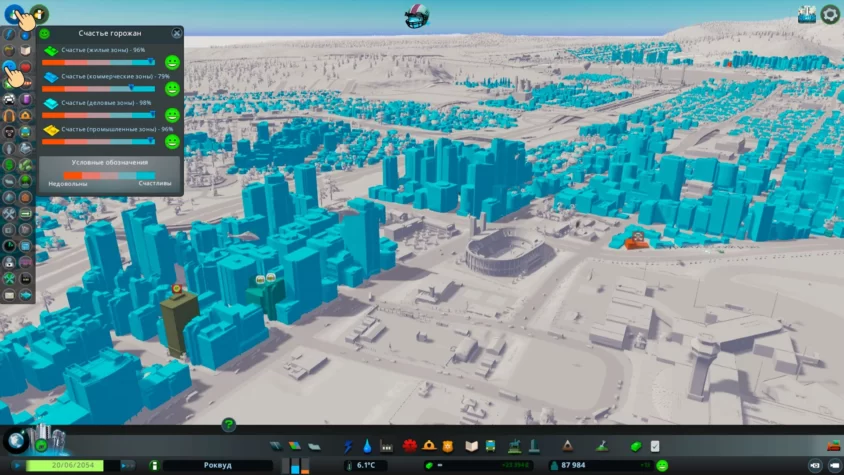Open the Education build menu book icon
The height and width of the screenshot is (475, 844).
[x=472, y=446]
